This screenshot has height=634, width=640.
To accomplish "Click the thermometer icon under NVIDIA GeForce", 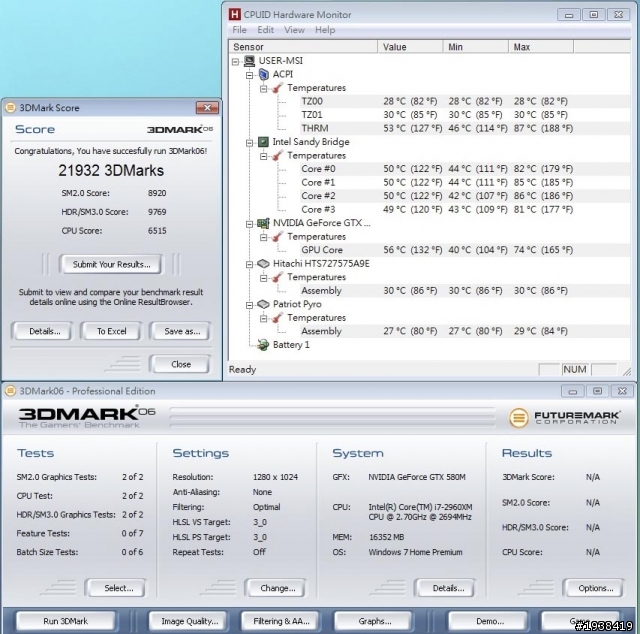I will (278, 237).
